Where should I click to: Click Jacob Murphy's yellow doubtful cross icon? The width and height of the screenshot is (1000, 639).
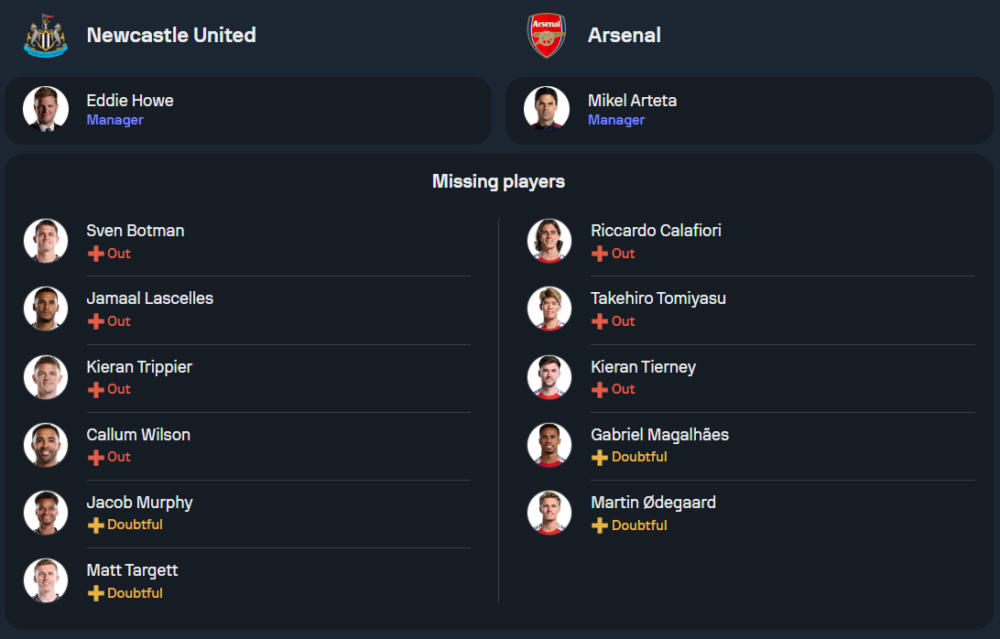click(x=96, y=525)
